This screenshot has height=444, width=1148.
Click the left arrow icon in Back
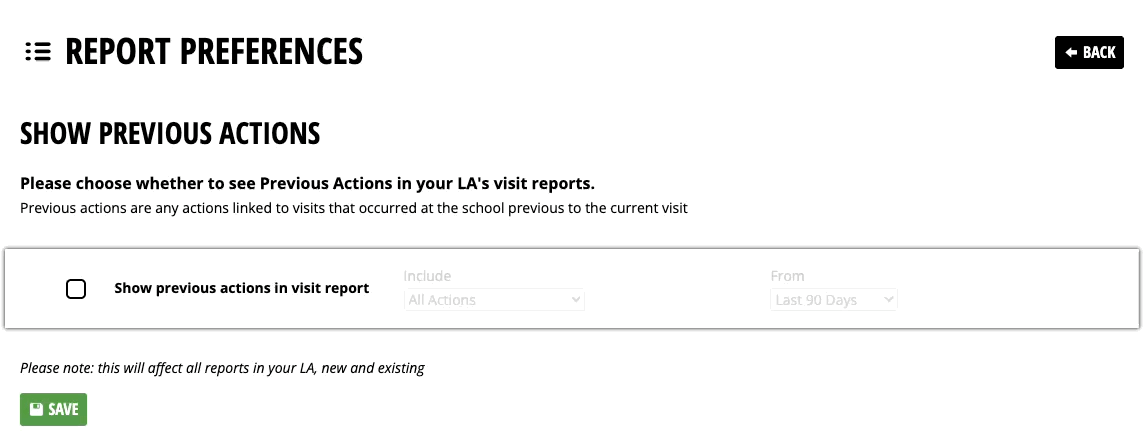pos(1071,53)
